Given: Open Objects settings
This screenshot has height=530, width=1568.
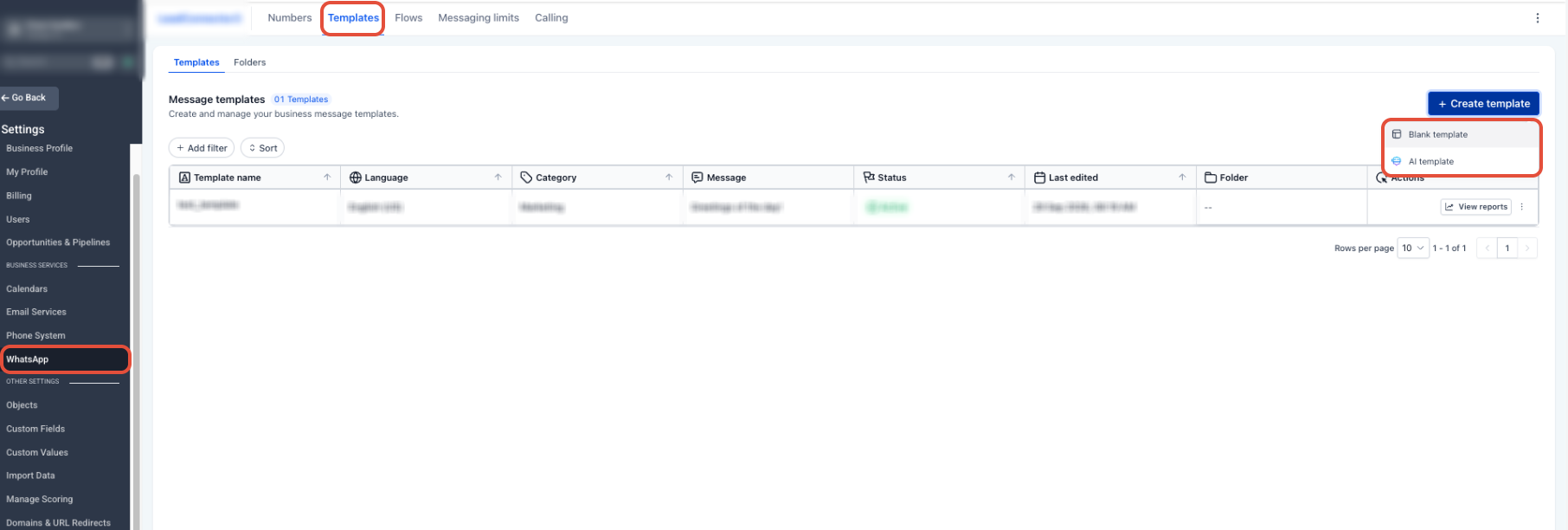Looking at the screenshot, I should point(22,405).
